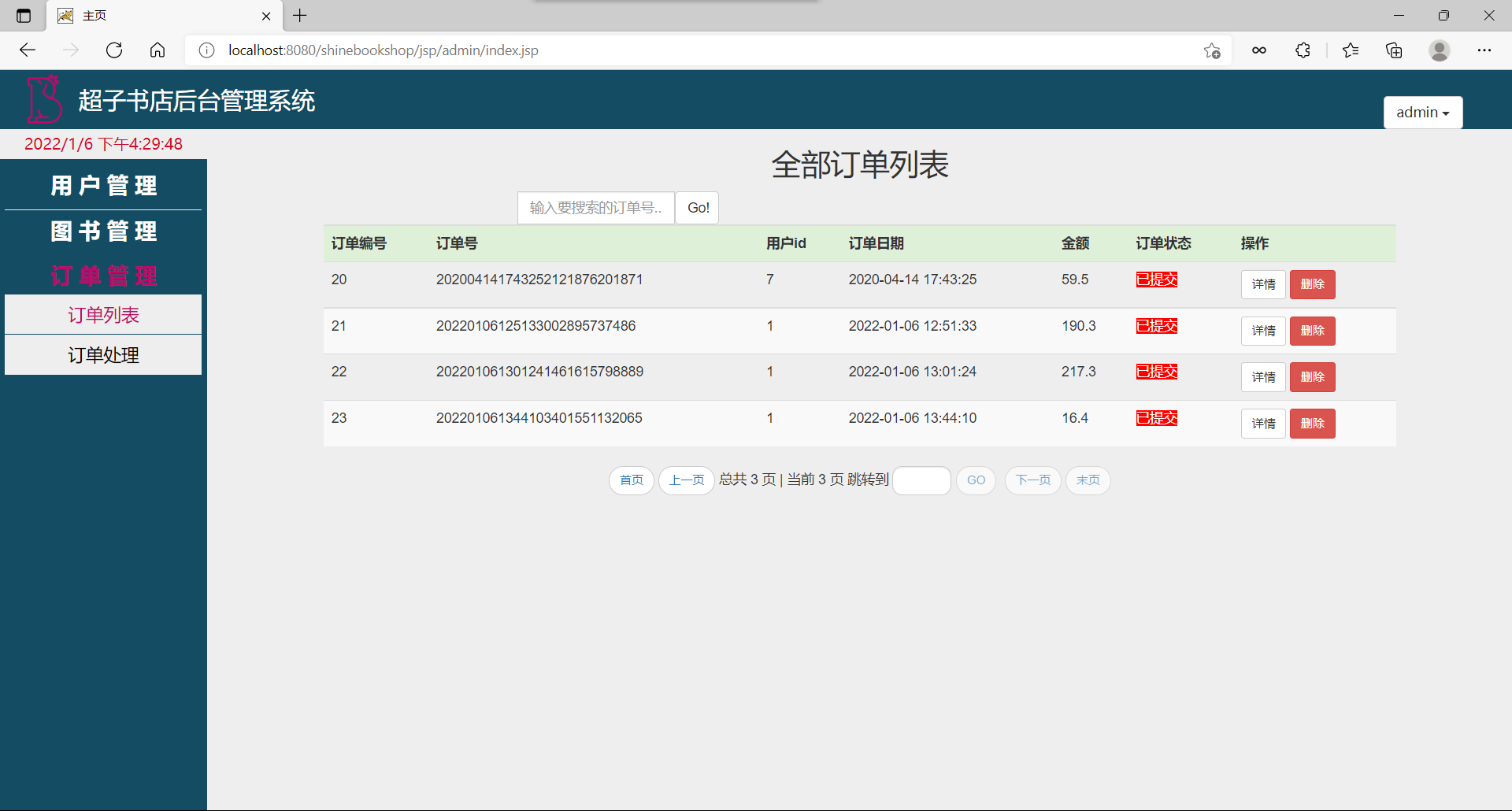Click the browser address bar URL

coord(384,50)
